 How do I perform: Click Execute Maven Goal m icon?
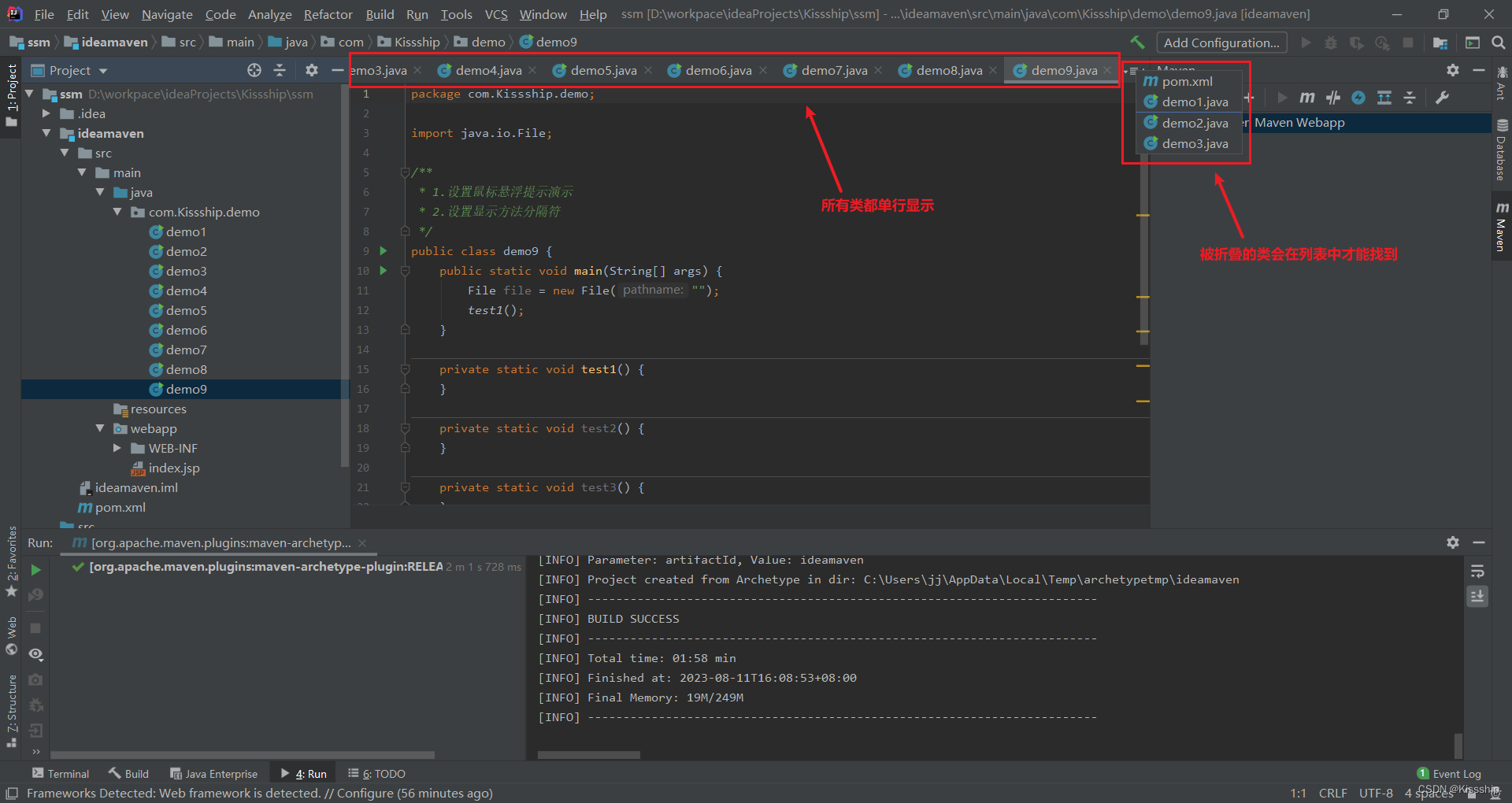click(1307, 98)
